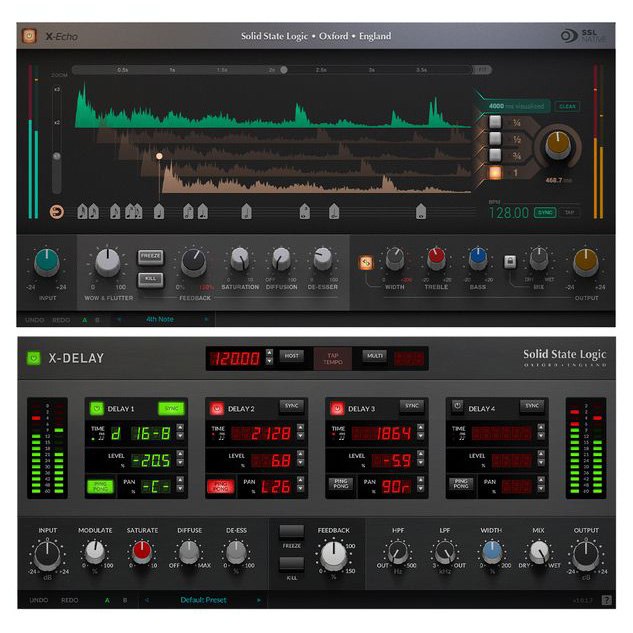The height and width of the screenshot is (633, 633).
Task: Decrease Delay 3 pan with down arrow
Action: 420,489
